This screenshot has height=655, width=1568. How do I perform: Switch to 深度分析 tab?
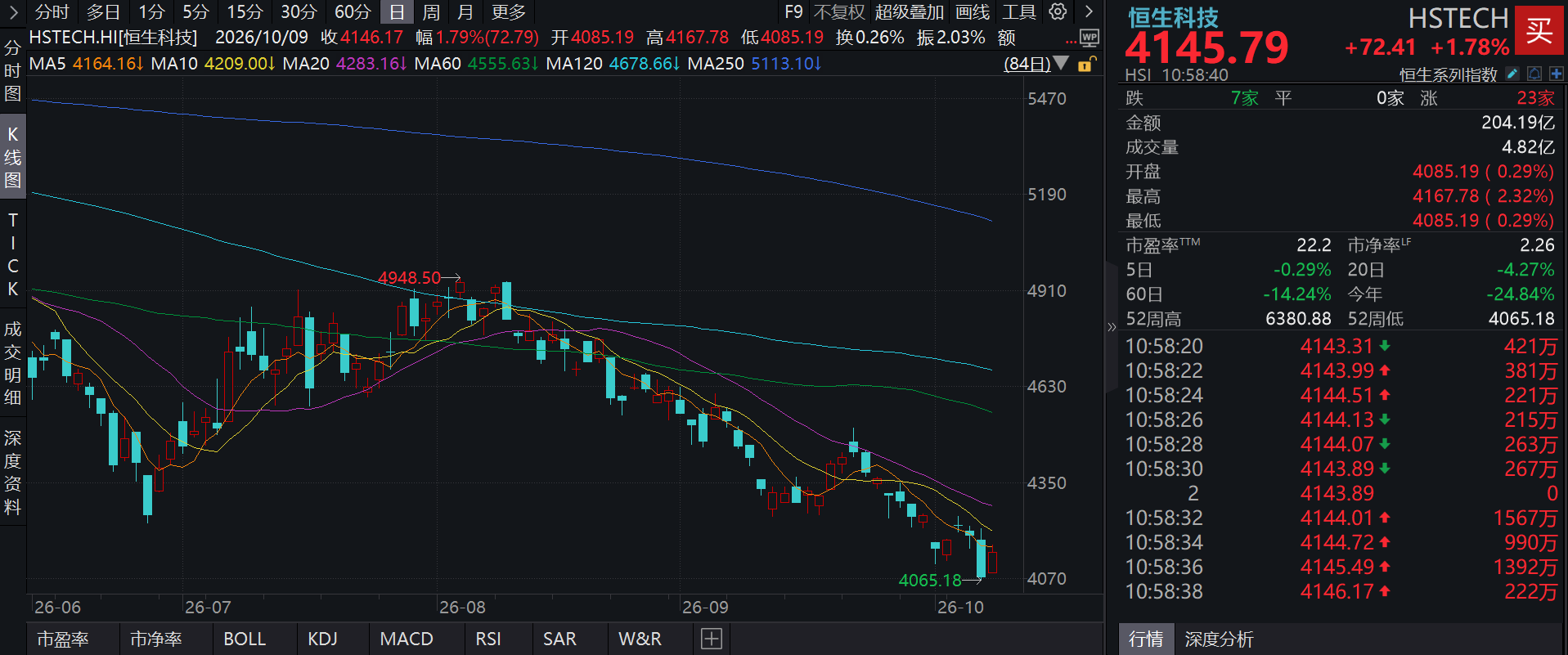(1219, 639)
